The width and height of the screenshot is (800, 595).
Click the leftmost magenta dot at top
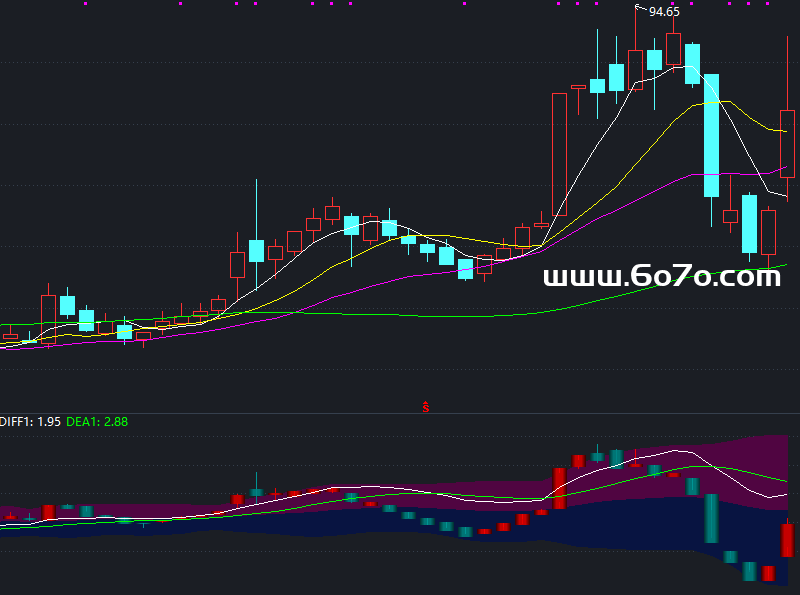tap(85, 4)
